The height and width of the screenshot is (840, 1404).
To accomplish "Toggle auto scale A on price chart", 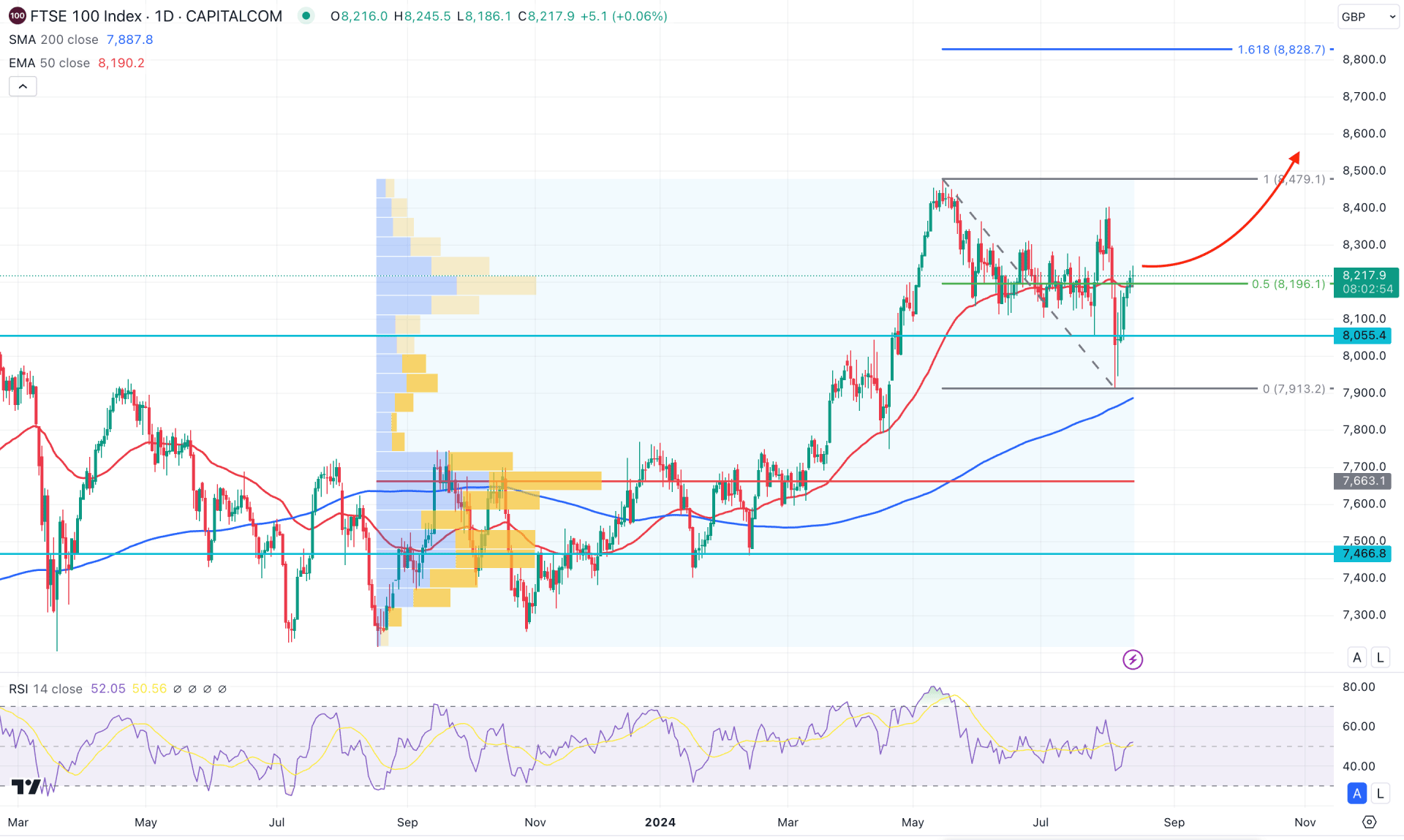I will (1357, 657).
